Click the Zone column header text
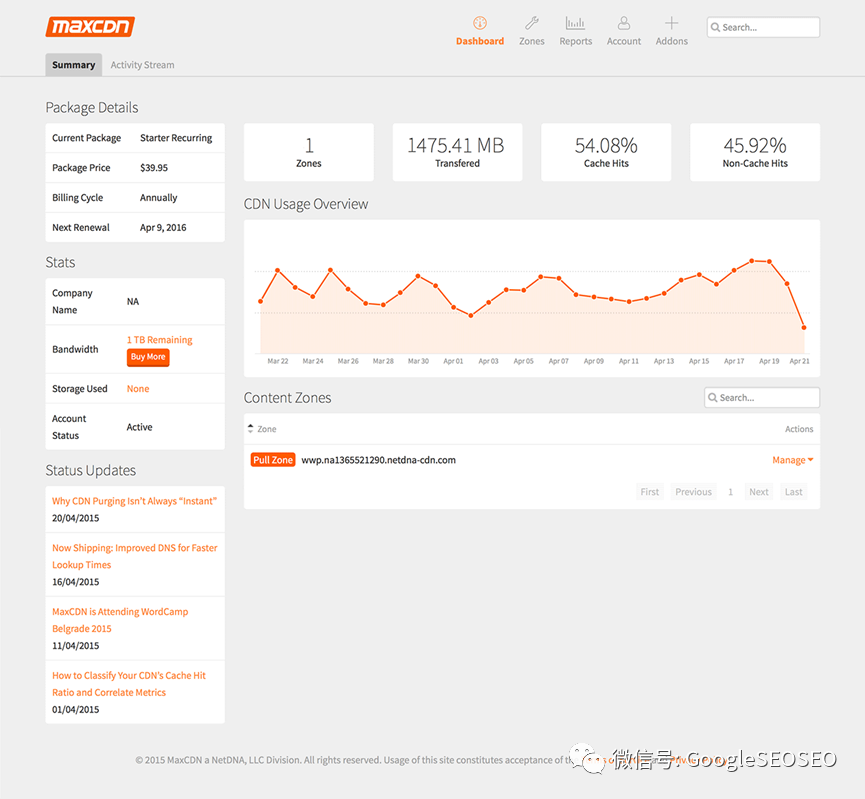The height and width of the screenshot is (799, 865). click(x=267, y=429)
